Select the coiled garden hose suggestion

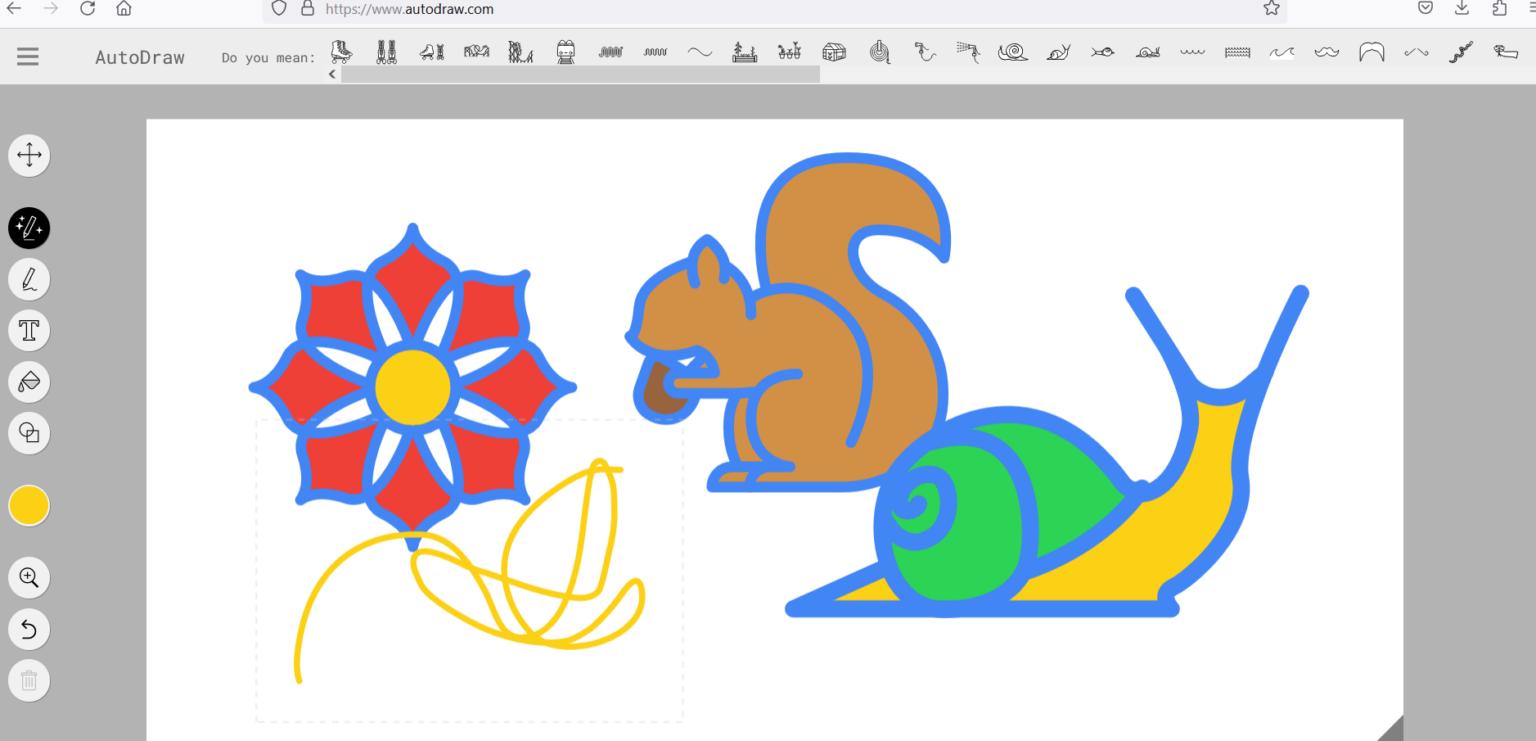point(879,51)
